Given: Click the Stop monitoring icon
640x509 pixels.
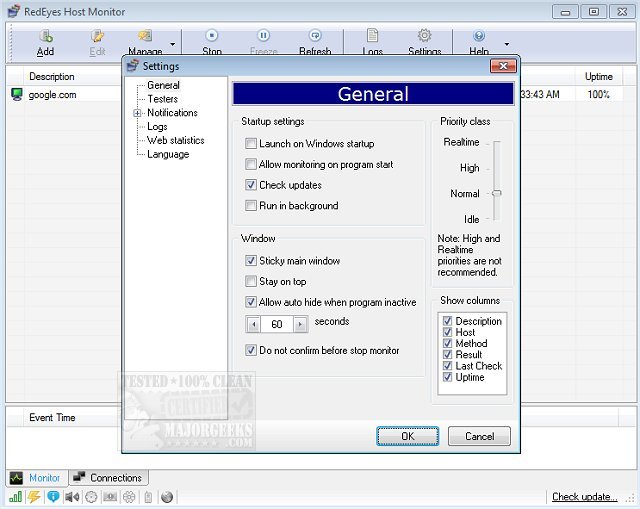Looking at the screenshot, I should [x=211, y=36].
